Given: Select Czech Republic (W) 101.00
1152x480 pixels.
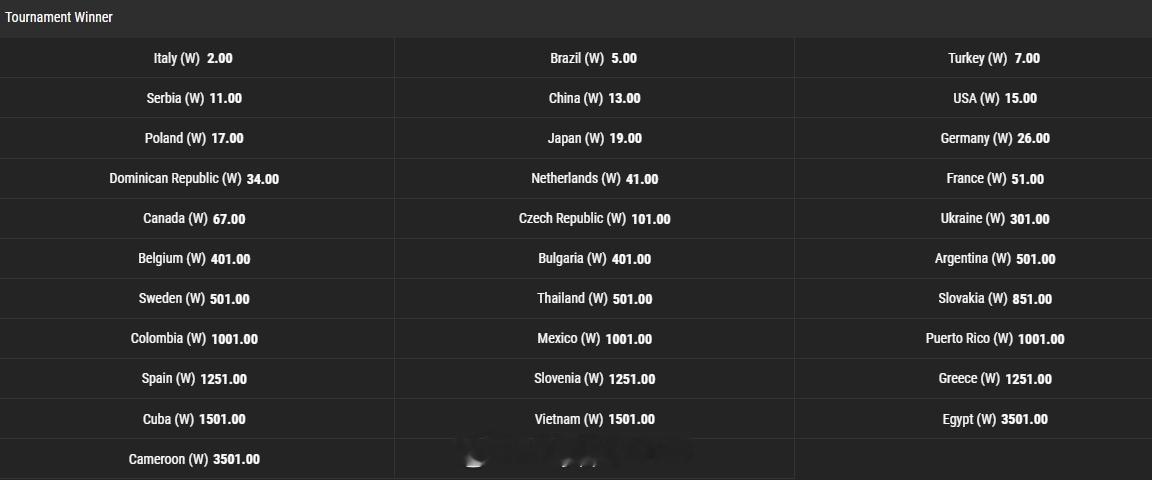Looking at the screenshot, I should [594, 218].
